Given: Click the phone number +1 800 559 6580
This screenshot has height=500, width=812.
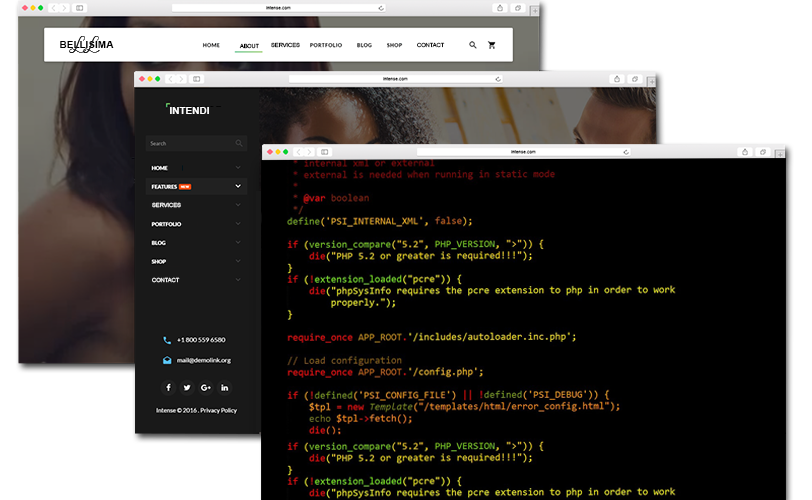Looking at the screenshot, I should pyautogui.click(x=201, y=340).
